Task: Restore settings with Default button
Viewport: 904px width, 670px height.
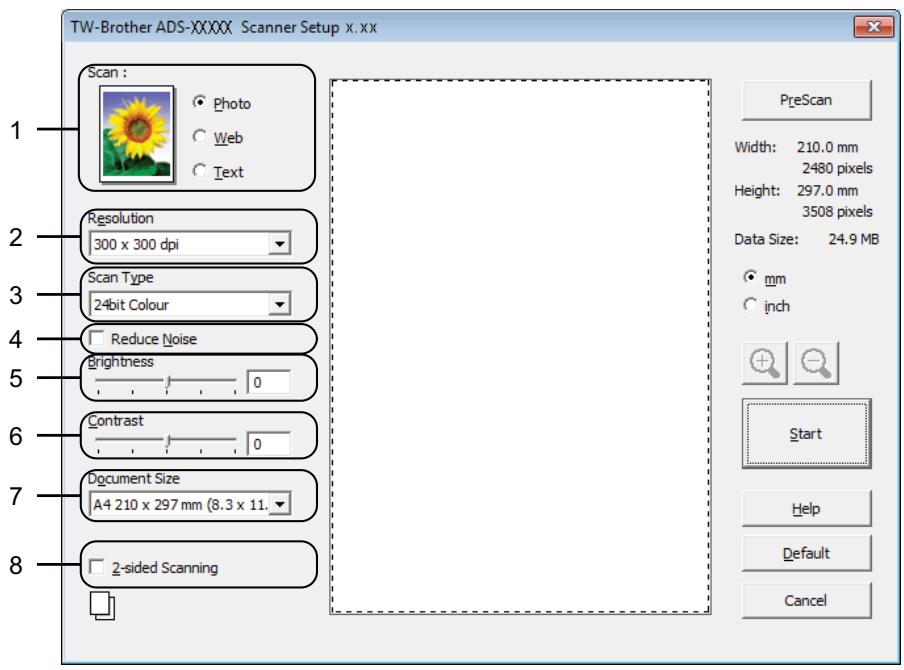Action: (806, 553)
